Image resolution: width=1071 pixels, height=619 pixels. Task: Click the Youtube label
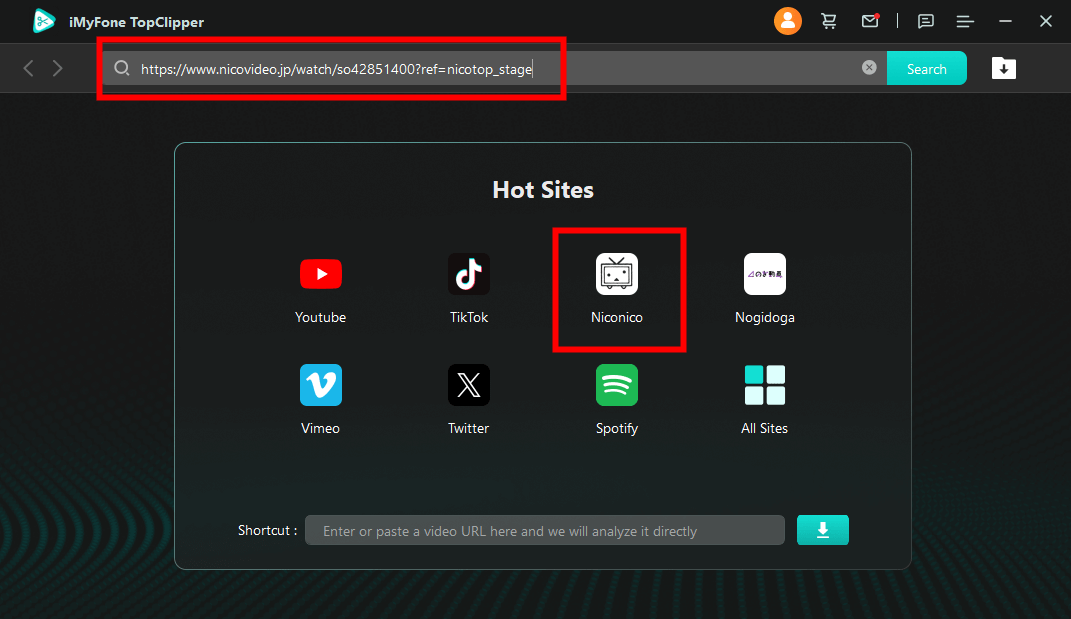[x=320, y=317]
